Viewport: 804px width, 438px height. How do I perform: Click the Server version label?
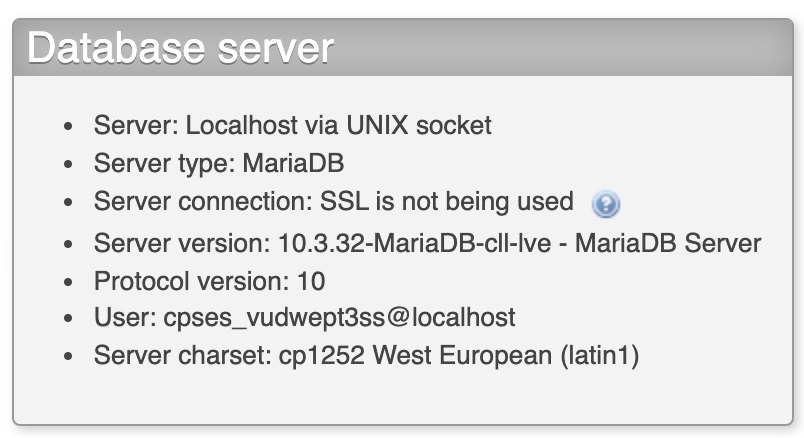point(182,243)
